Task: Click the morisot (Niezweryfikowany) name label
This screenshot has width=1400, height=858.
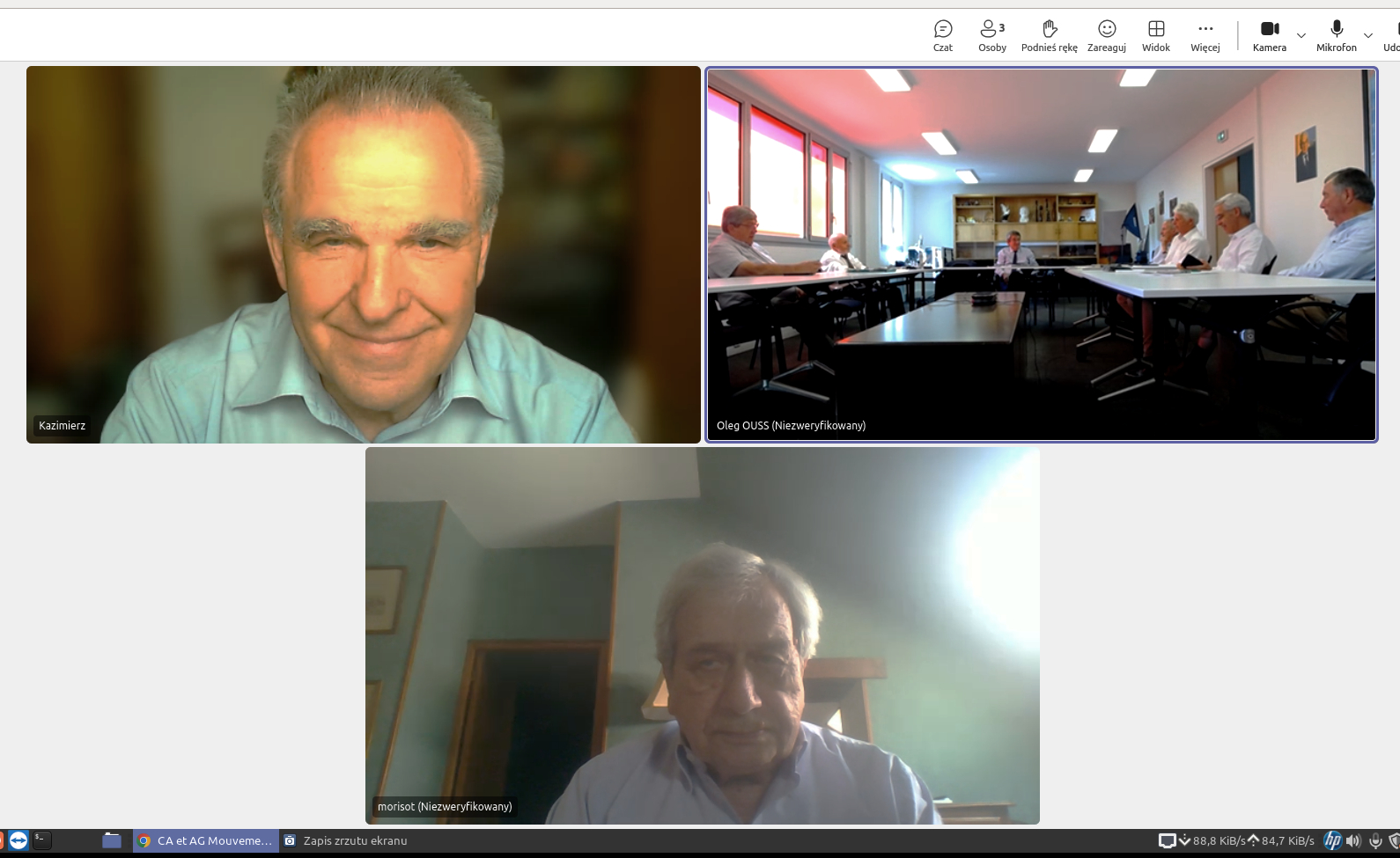Action: 445,807
